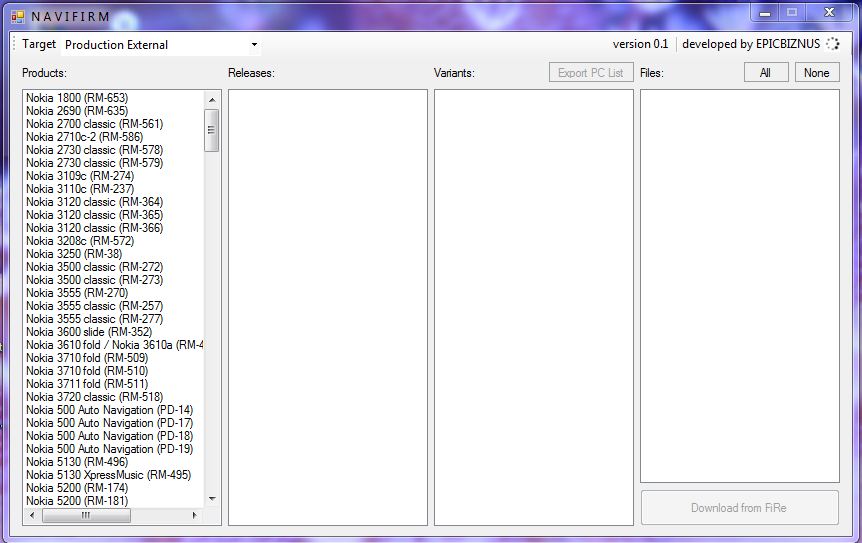Select Nokia 3120 classic (RM-366)

coord(95,228)
